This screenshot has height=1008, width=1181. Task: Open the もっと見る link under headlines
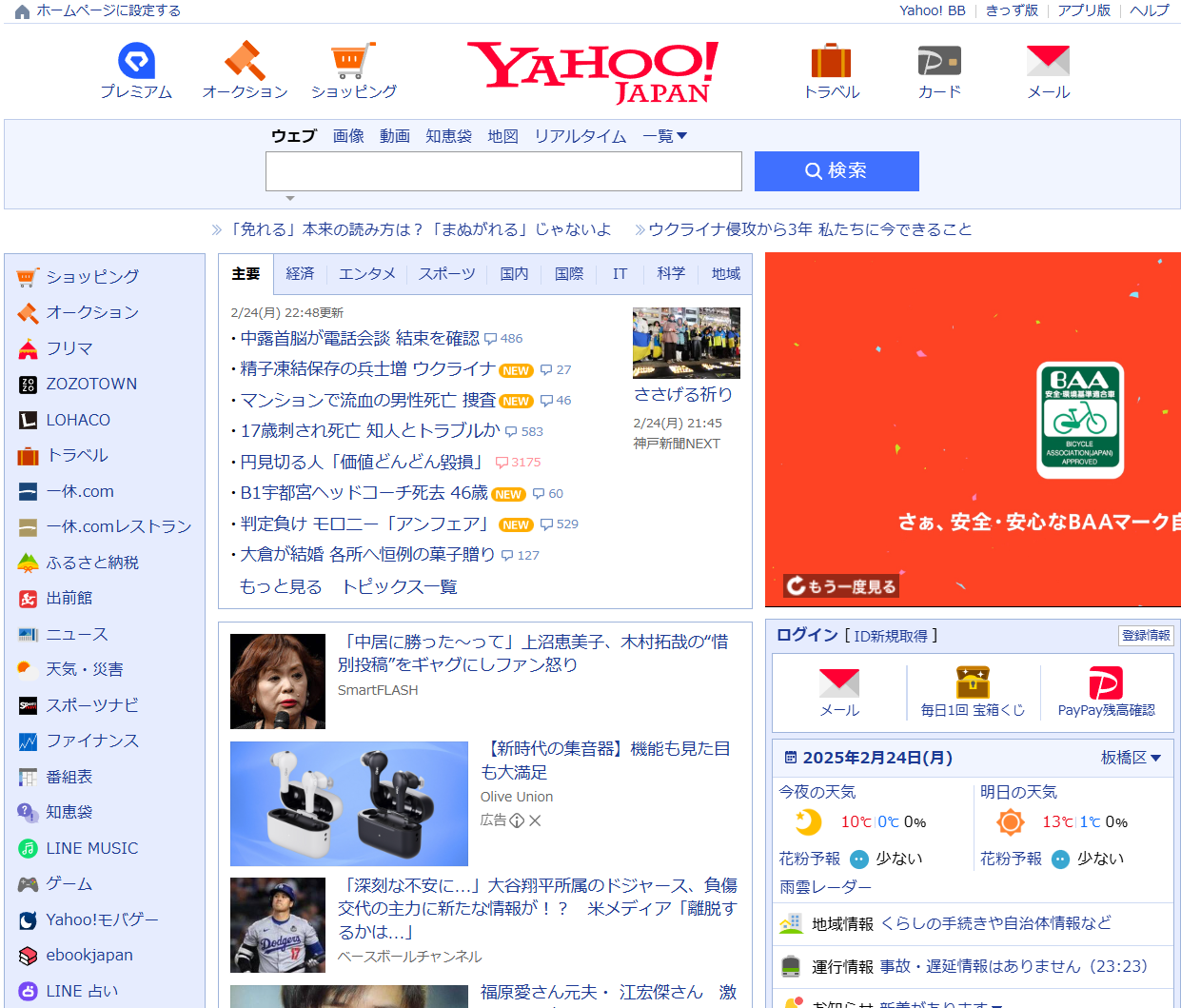[x=281, y=586]
